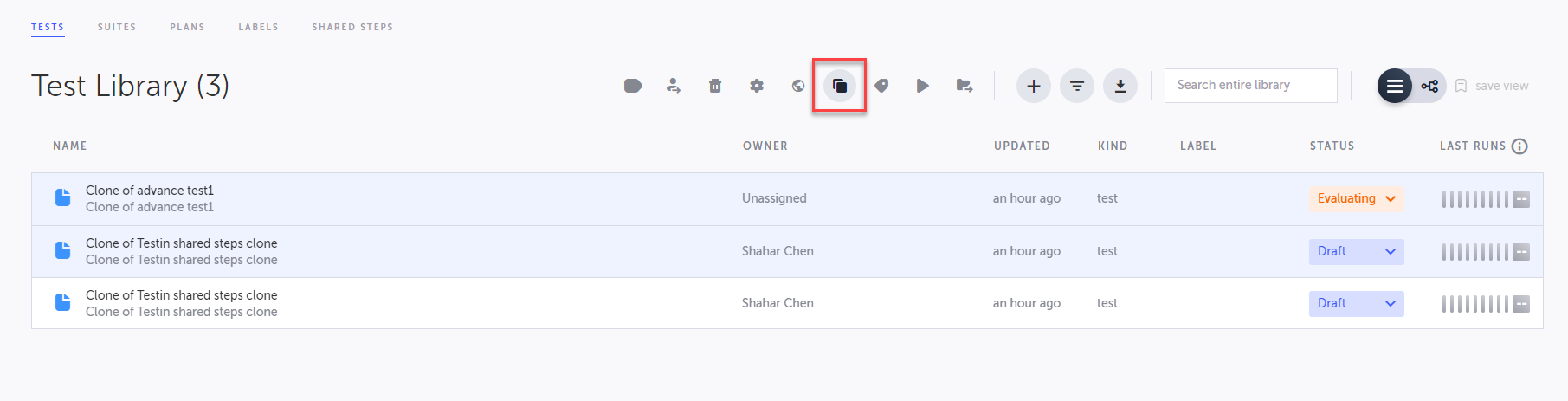Open Draft status dropdown of second test
The width and height of the screenshot is (1568, 401).
[x=1356, y=251]
